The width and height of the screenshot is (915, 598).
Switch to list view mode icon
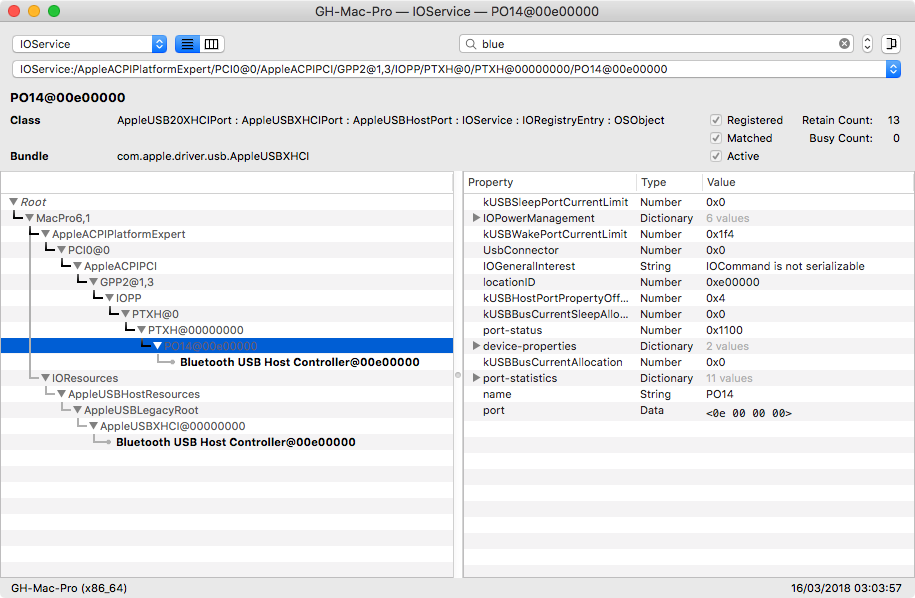(187, 44)
